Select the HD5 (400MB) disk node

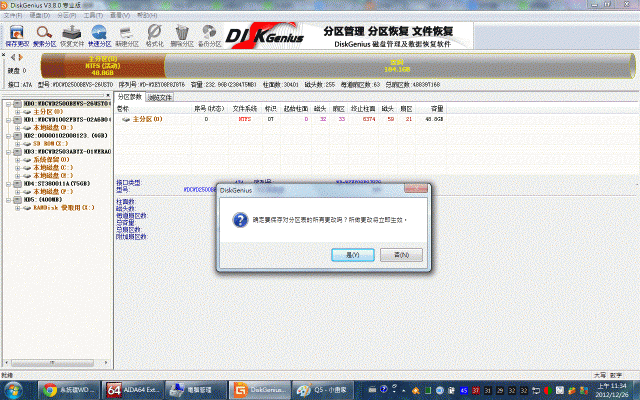[x=43, y=200]
